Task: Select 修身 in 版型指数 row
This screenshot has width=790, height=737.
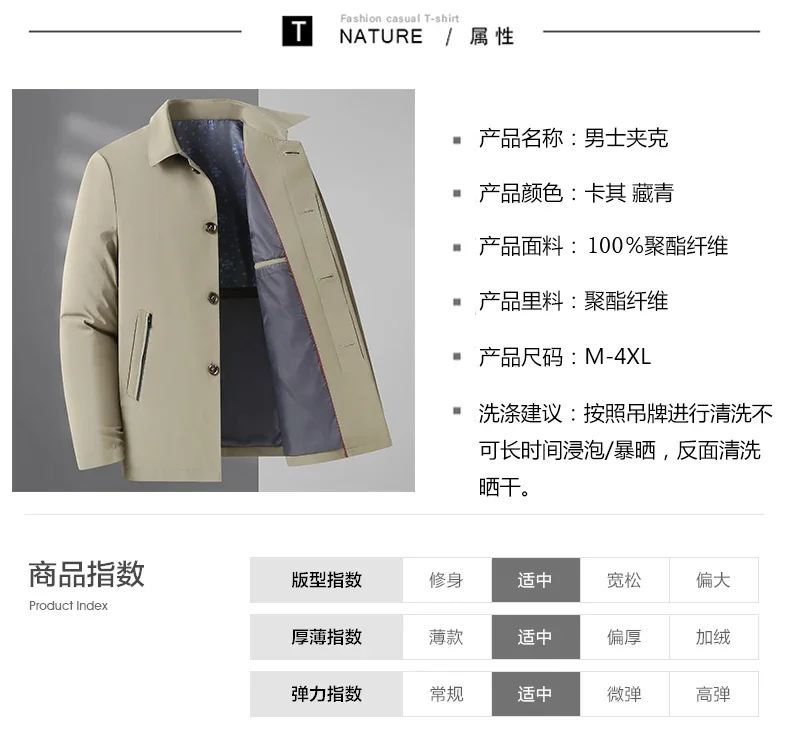Action: tap(446, 580)
